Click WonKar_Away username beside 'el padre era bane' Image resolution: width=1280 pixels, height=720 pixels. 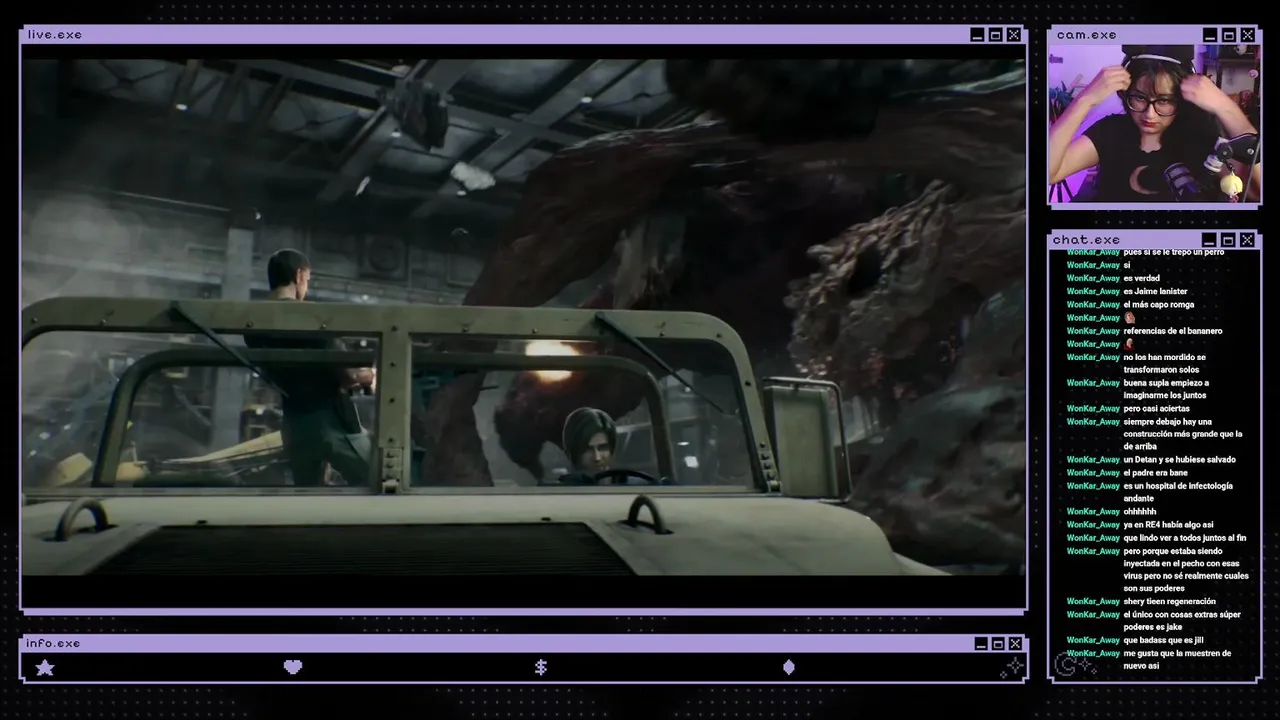(1093, 473)
